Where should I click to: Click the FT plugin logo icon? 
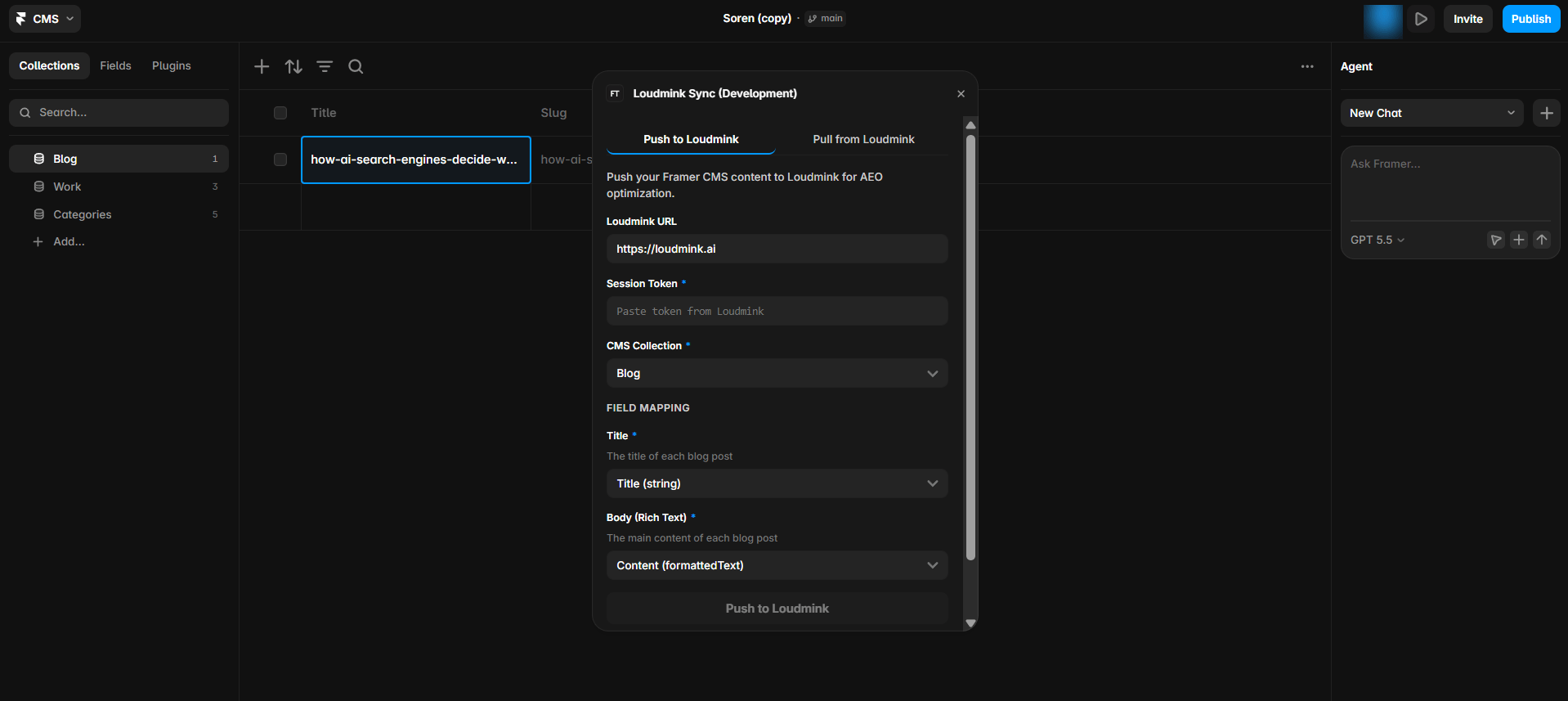[615, 94]
